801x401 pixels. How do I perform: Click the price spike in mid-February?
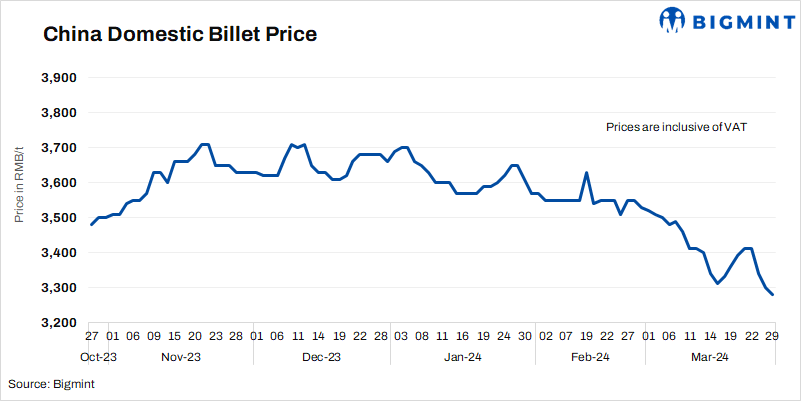tap(586, 173)
